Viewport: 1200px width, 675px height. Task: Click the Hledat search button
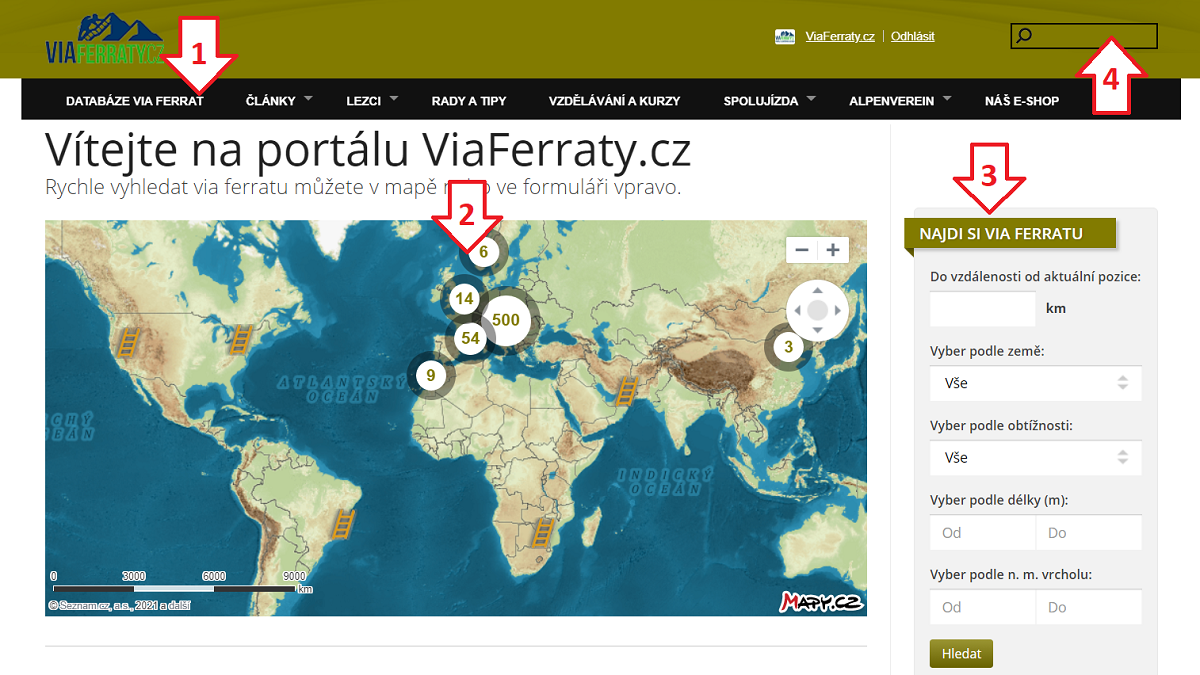tap(961, 654)
